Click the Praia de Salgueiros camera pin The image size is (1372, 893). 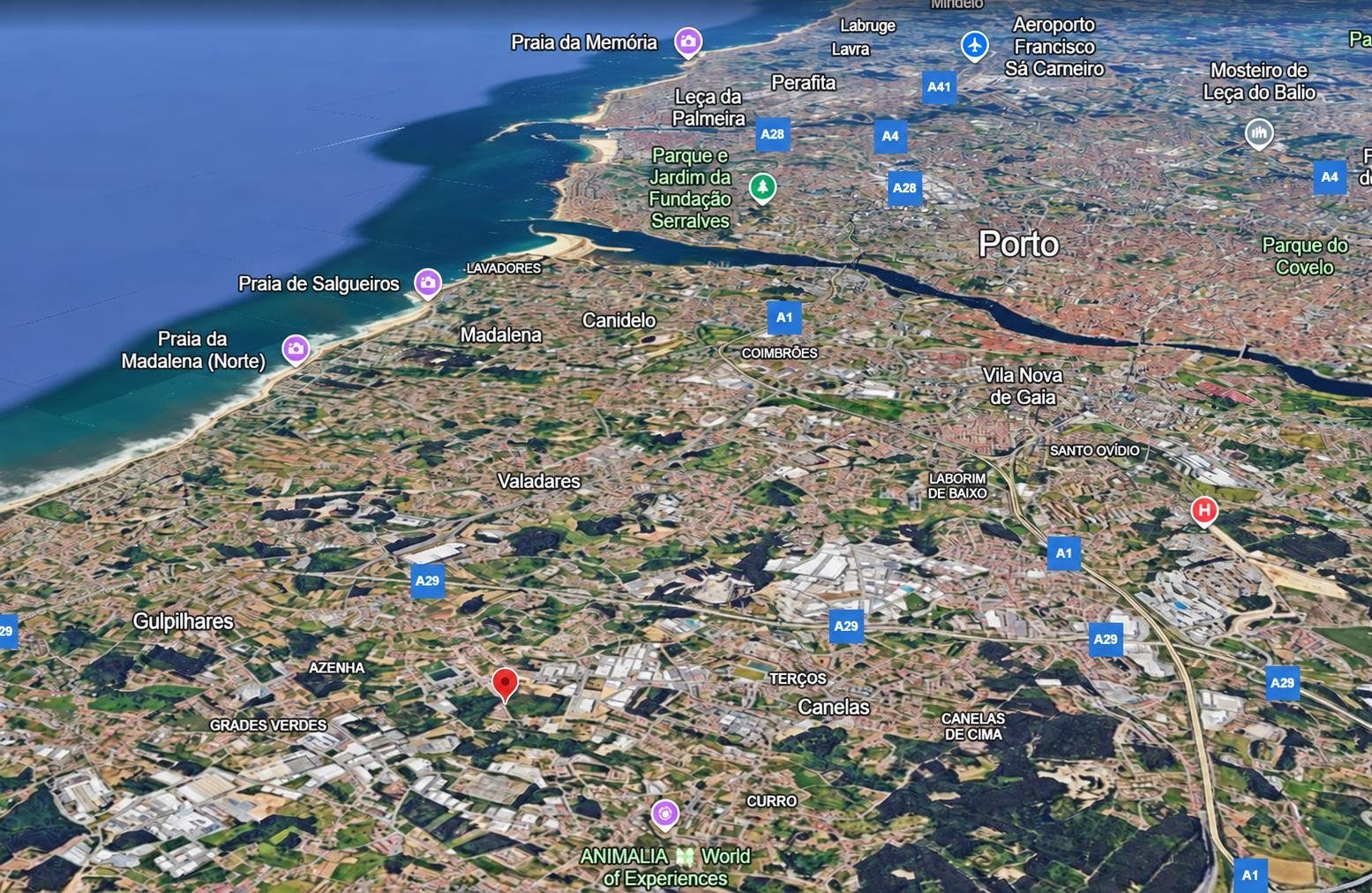(x=428, y=283)
